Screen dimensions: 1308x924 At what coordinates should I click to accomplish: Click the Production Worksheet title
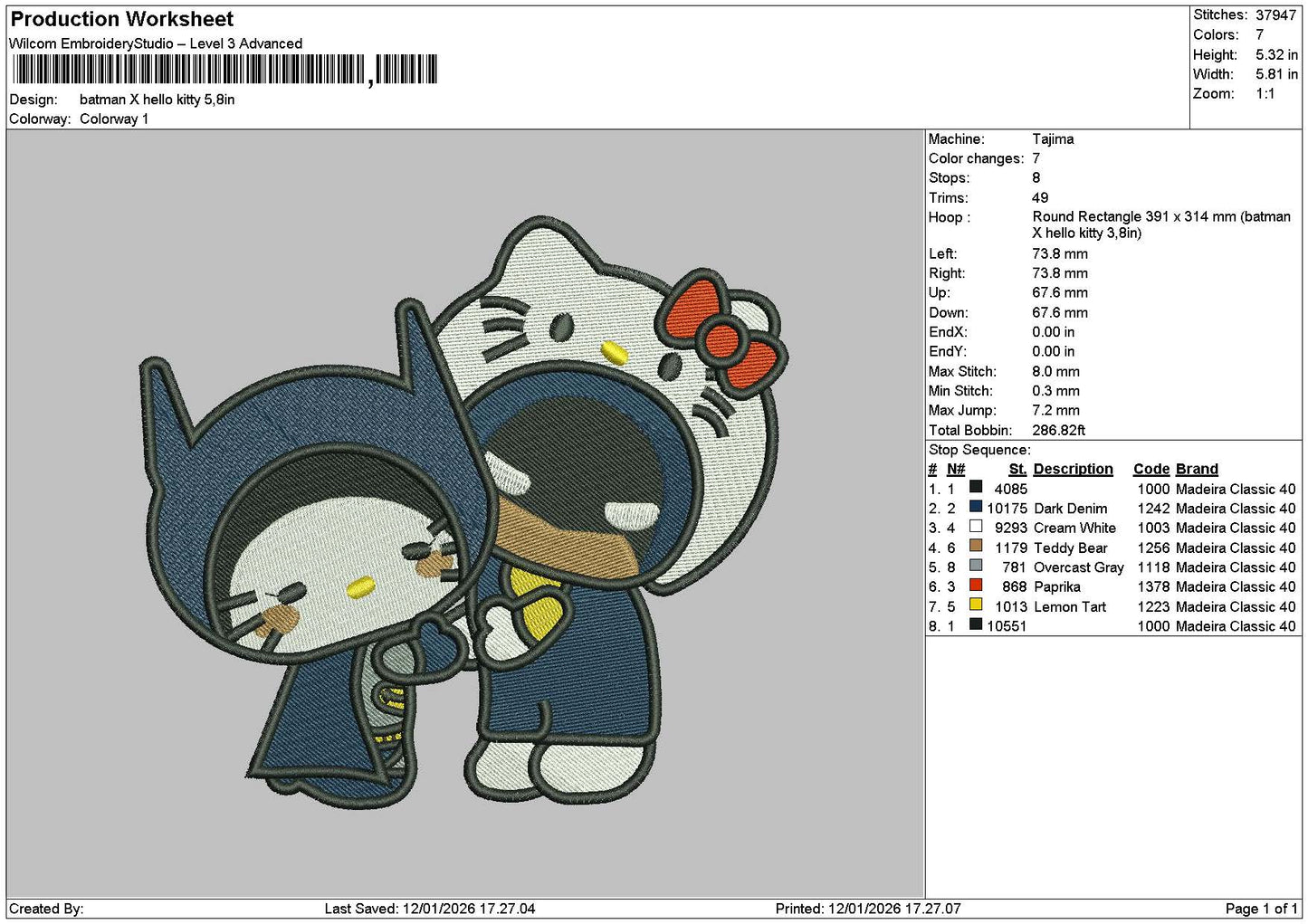[x=122, y=19]
